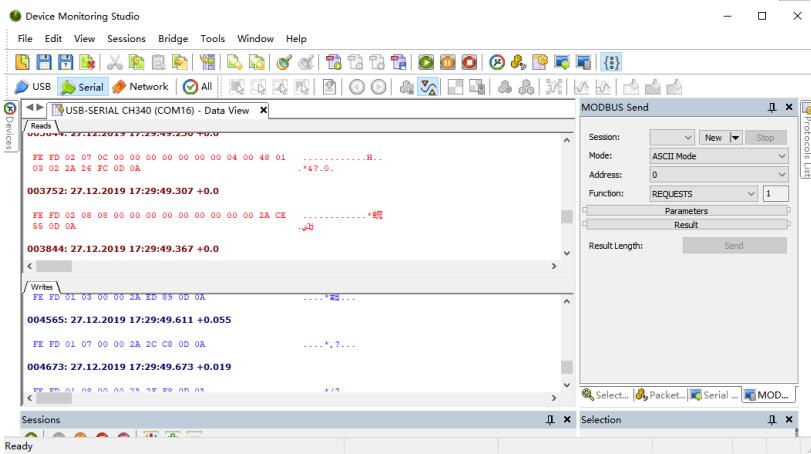Open the Edit menu

tap(53, 39)
